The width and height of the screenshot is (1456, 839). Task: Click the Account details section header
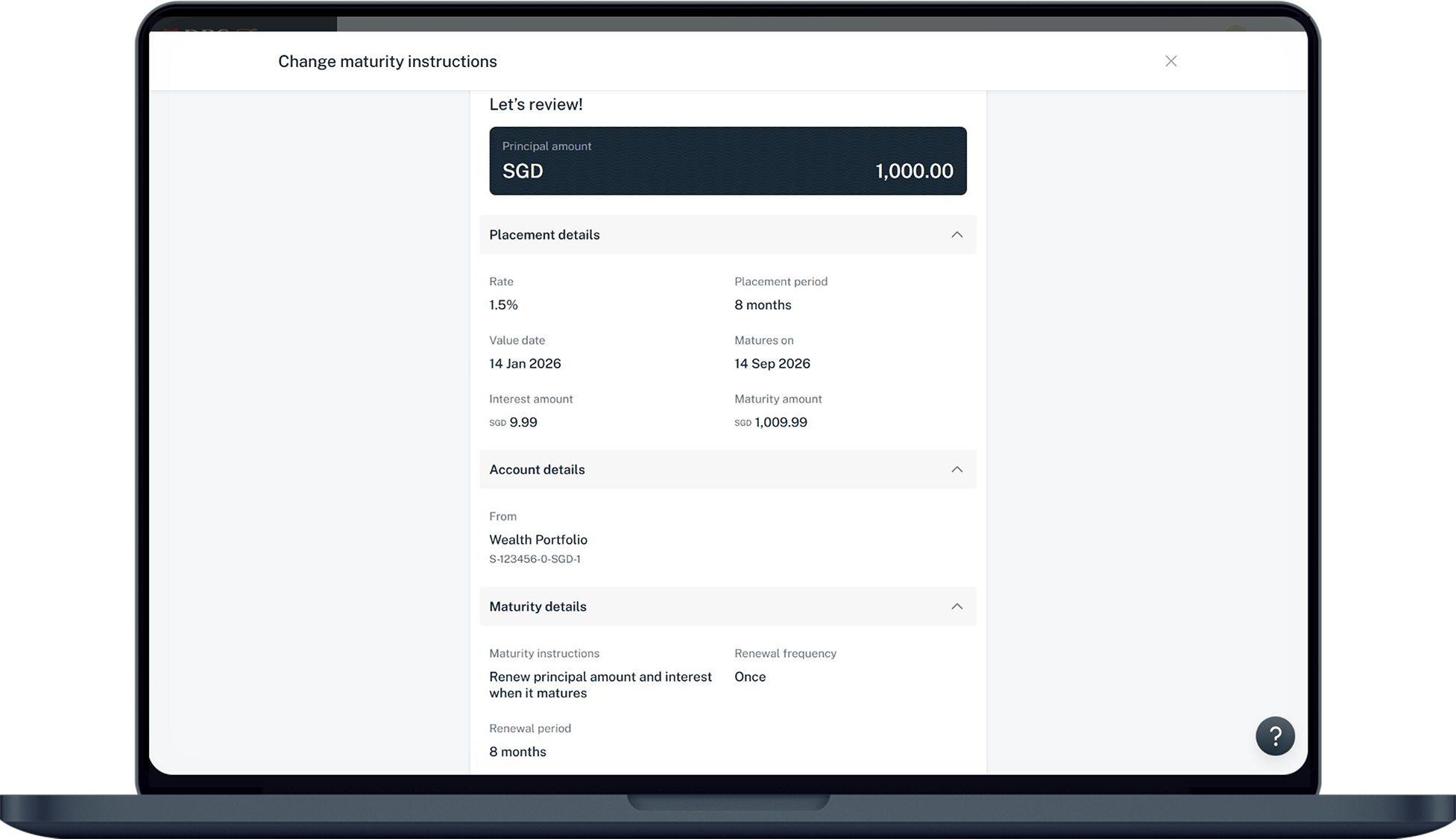537,470
